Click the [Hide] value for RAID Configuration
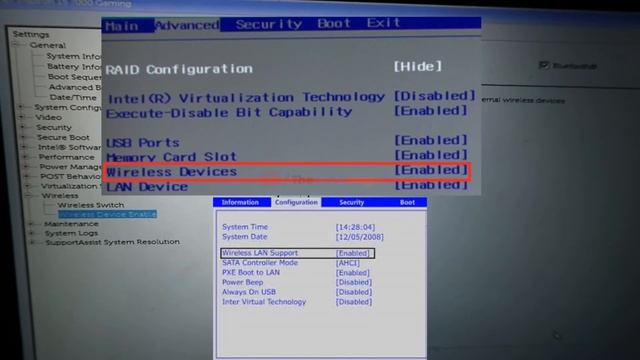 pos(418,67)
